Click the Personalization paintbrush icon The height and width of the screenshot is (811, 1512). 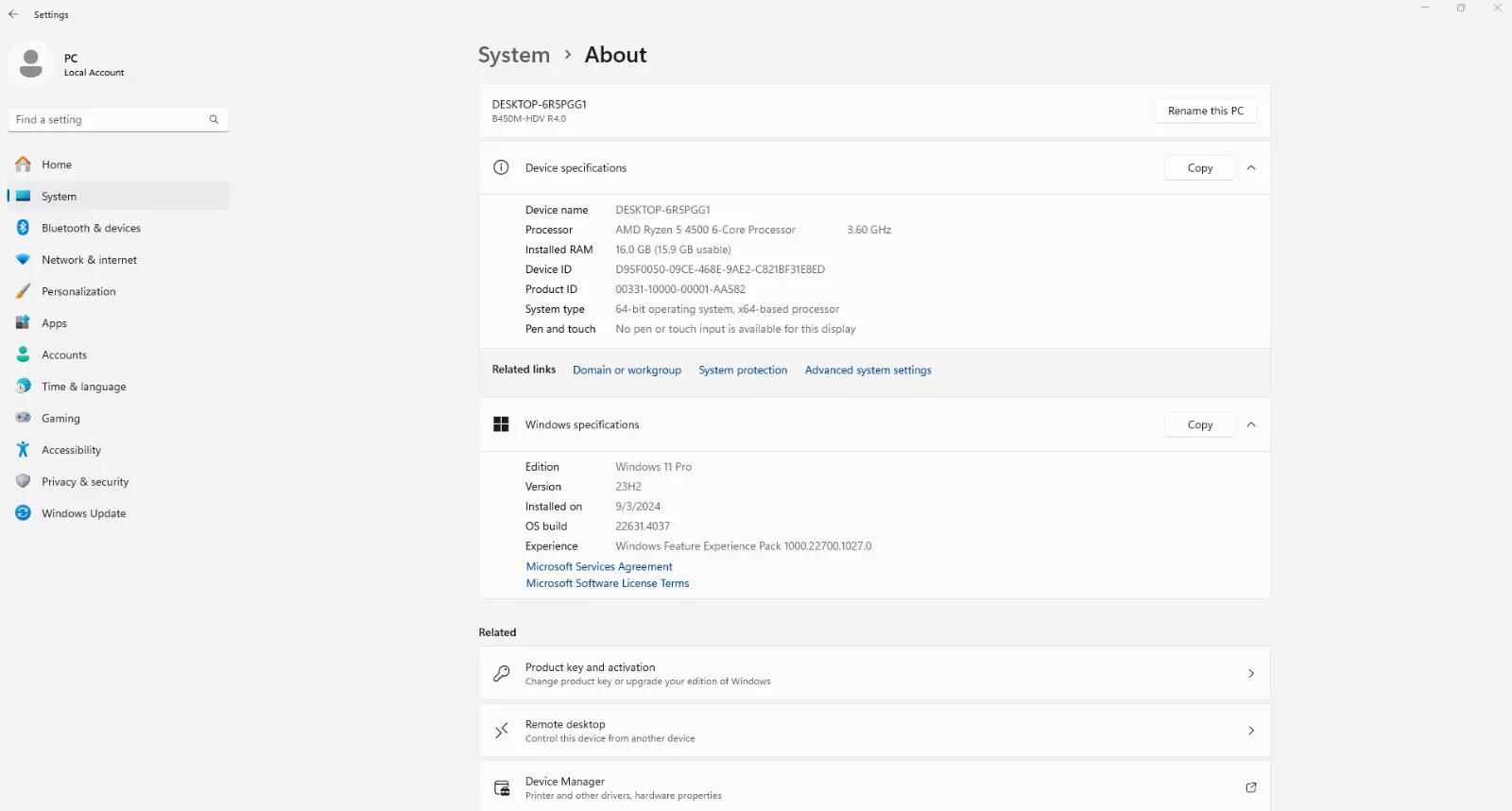point(23,291)
